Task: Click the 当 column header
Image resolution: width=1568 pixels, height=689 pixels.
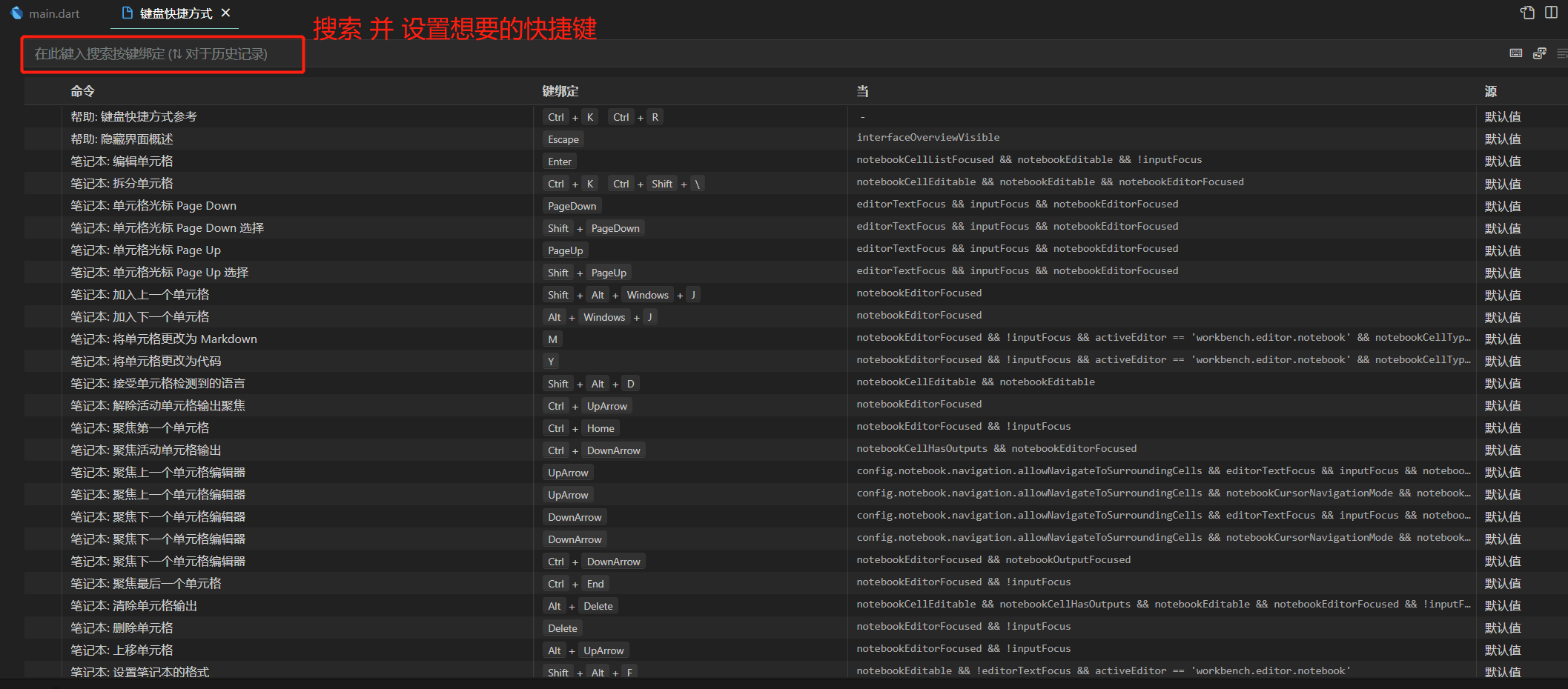Action: pos(862,91)
